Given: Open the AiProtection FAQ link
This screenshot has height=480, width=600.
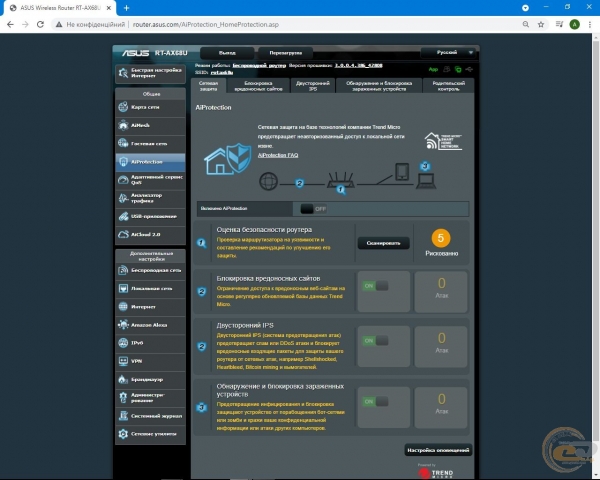Looking at the screenshot, I should click(278, 155).
